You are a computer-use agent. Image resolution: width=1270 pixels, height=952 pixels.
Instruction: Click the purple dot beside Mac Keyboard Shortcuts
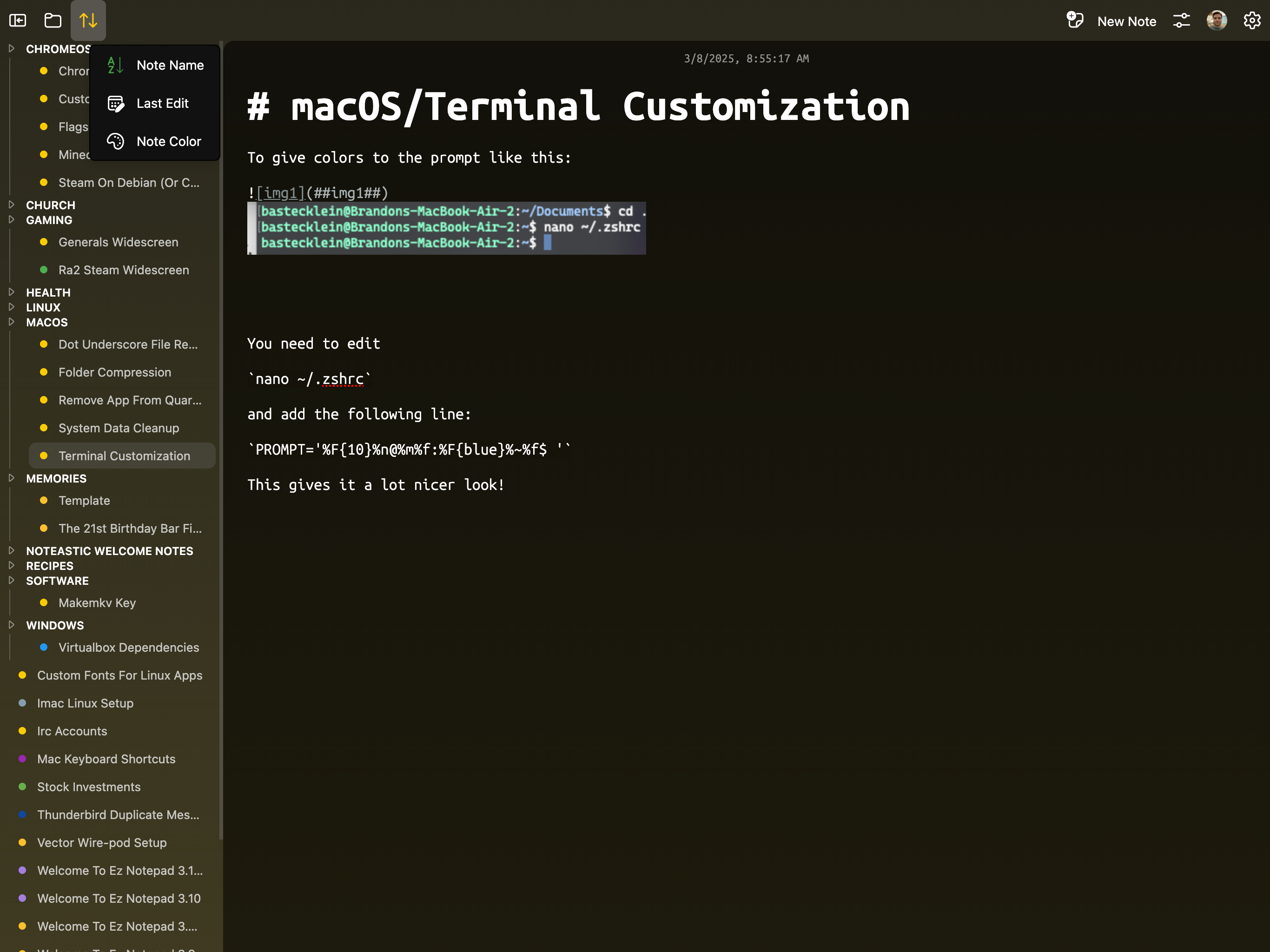(x=22, y=759)
